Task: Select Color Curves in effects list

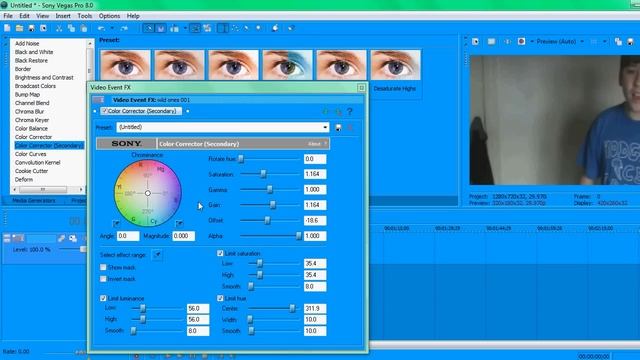Action: click(x=31, y=154)
